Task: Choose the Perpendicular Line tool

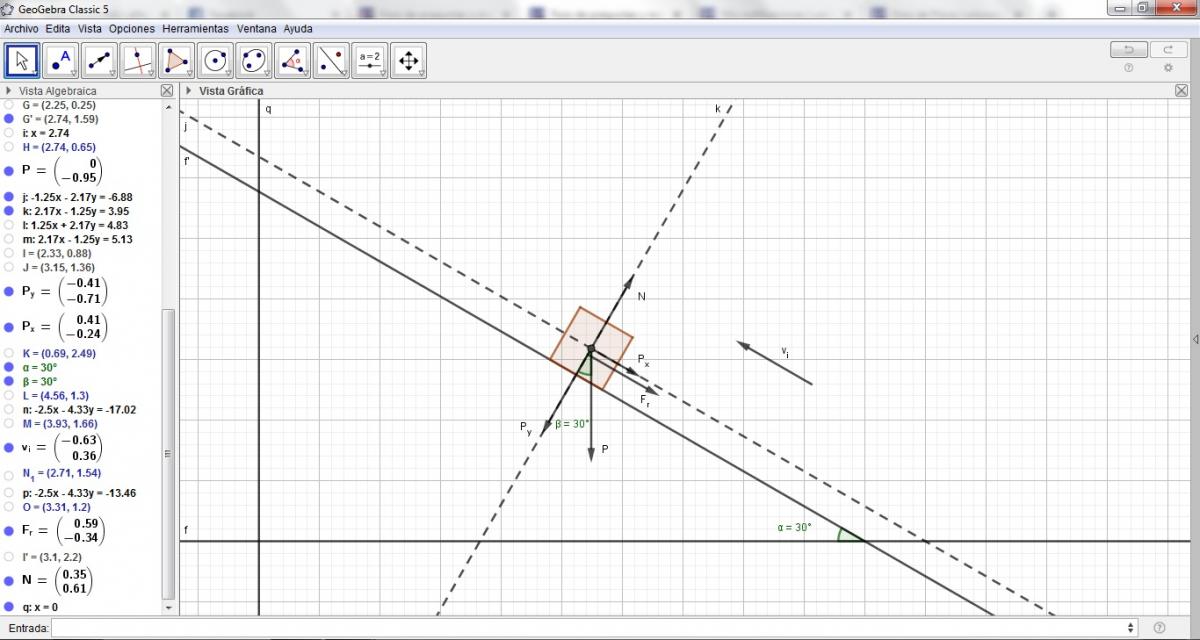Action: (x=138, y=61)
